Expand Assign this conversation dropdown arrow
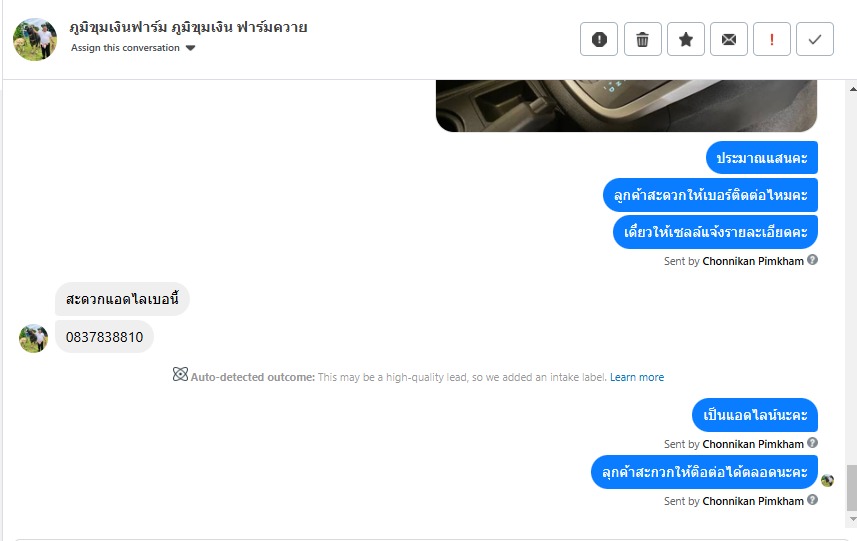 190,48
